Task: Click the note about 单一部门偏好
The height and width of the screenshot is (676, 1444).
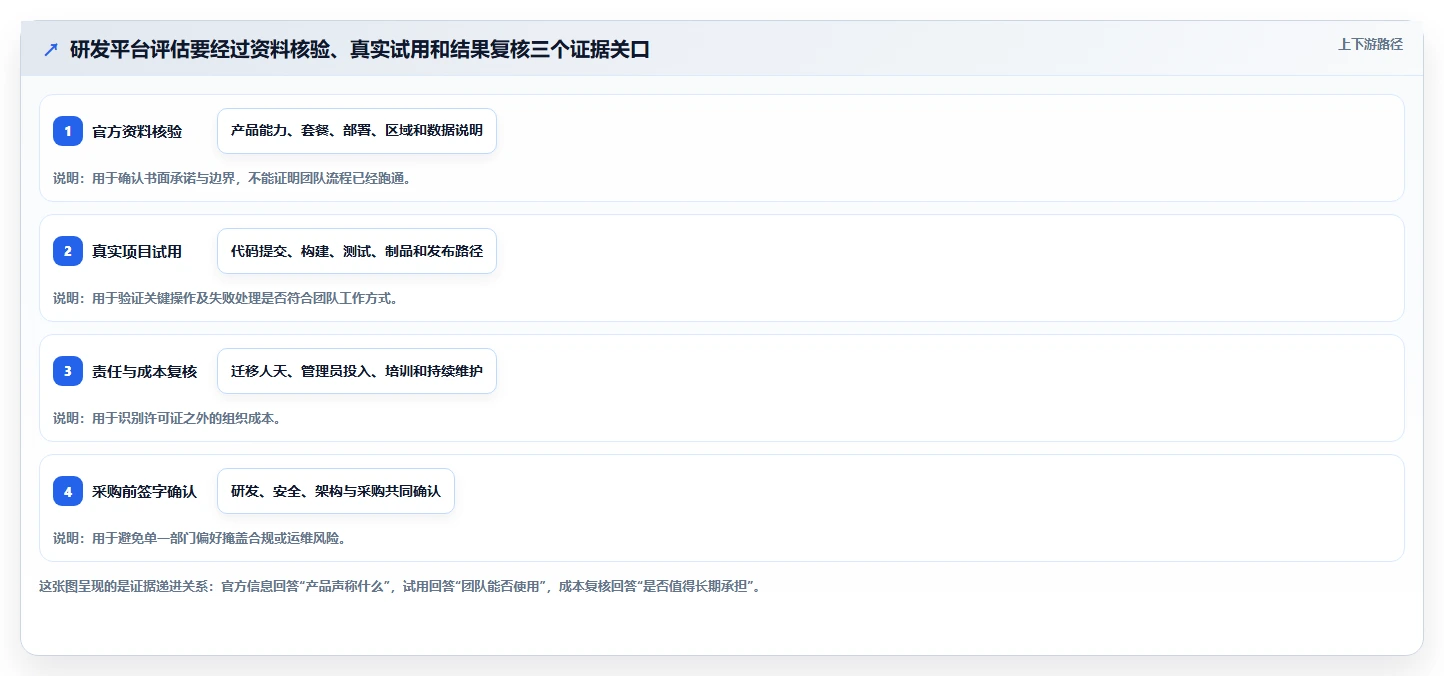Action: point(200,538)
